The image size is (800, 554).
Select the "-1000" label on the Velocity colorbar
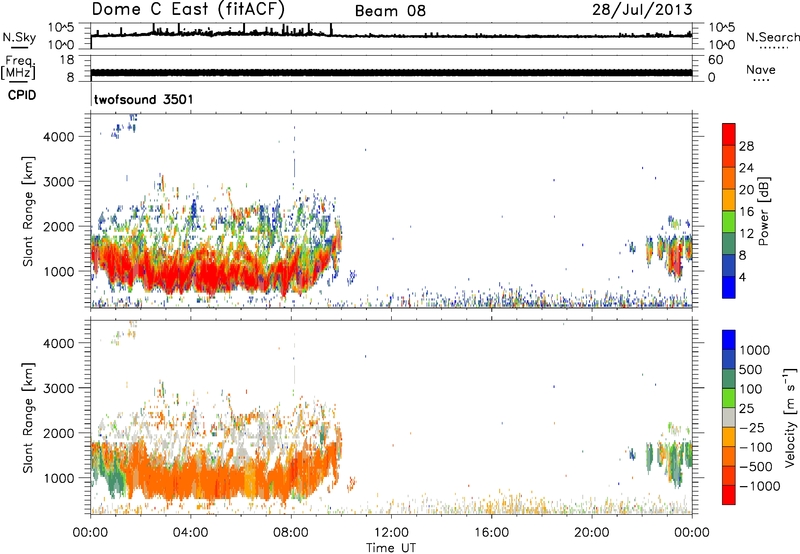[x=759, y=486]
